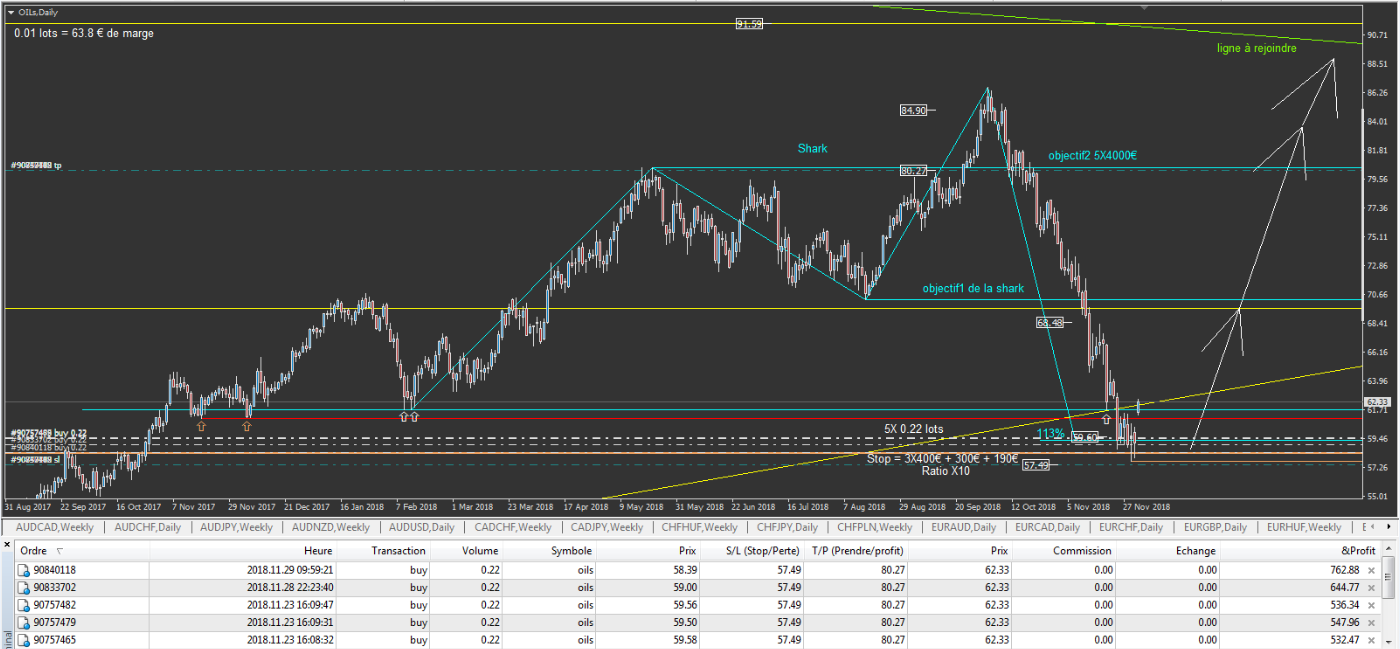Toggle sort arrow on the Ordre column
Image resolution: width=1400 pixels, height=649 pixels.
pyautogui.click(x=59, y=551)
